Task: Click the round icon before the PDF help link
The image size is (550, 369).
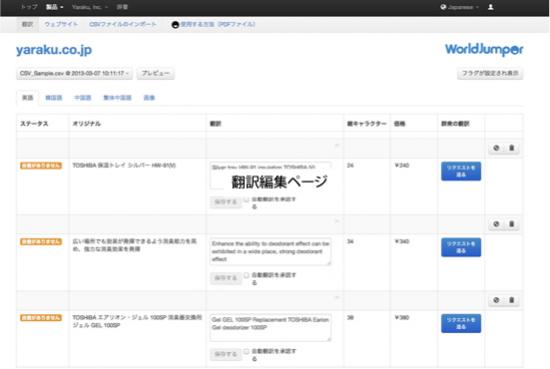Action: click(175, 25)
